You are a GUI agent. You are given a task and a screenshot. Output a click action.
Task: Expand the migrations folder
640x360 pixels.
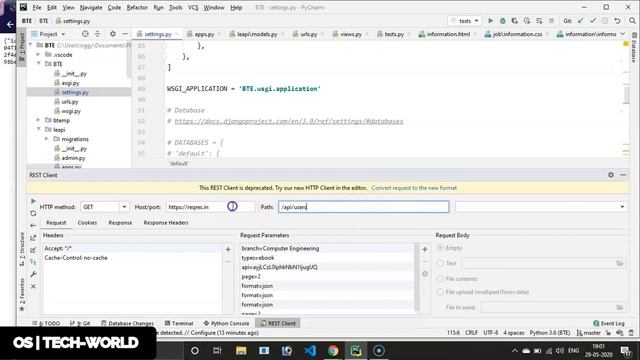pos(47,139)
